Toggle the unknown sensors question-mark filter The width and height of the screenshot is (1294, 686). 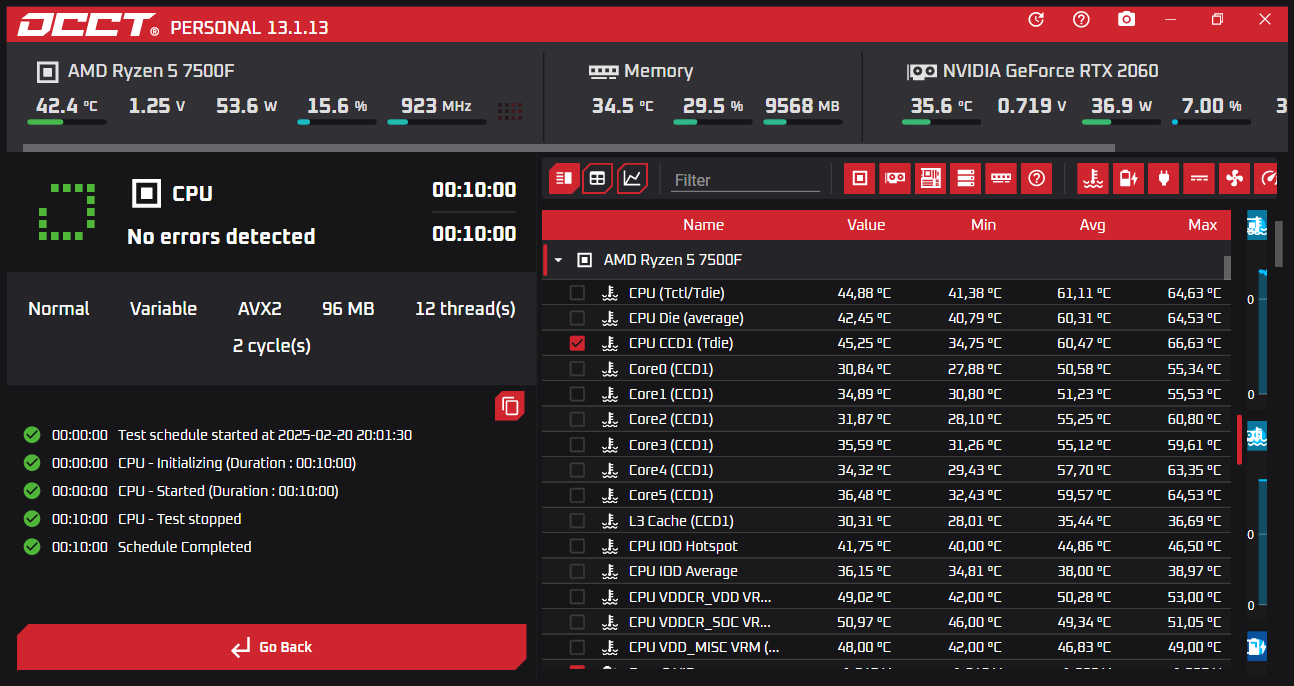tap(1036, 179)
